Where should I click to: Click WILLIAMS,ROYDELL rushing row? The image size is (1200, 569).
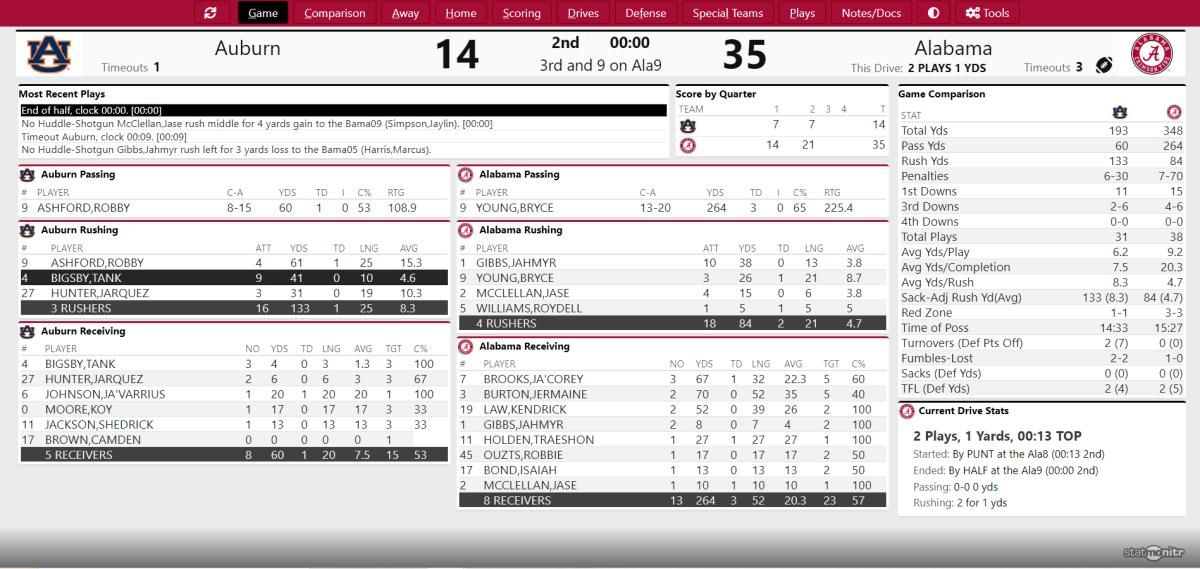click(x=673, y=309)
